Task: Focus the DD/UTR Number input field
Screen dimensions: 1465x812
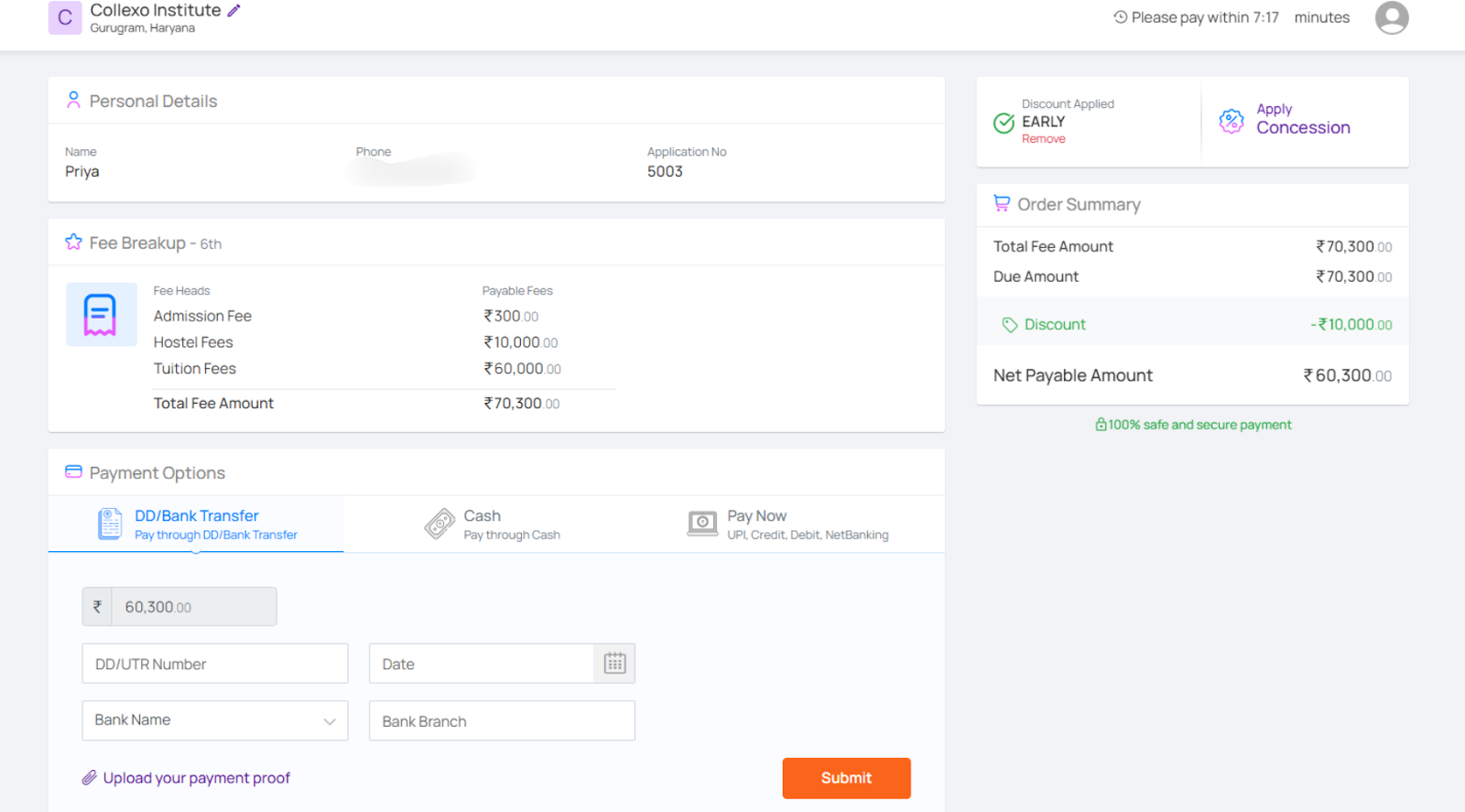Action: (x=215, y=664)
